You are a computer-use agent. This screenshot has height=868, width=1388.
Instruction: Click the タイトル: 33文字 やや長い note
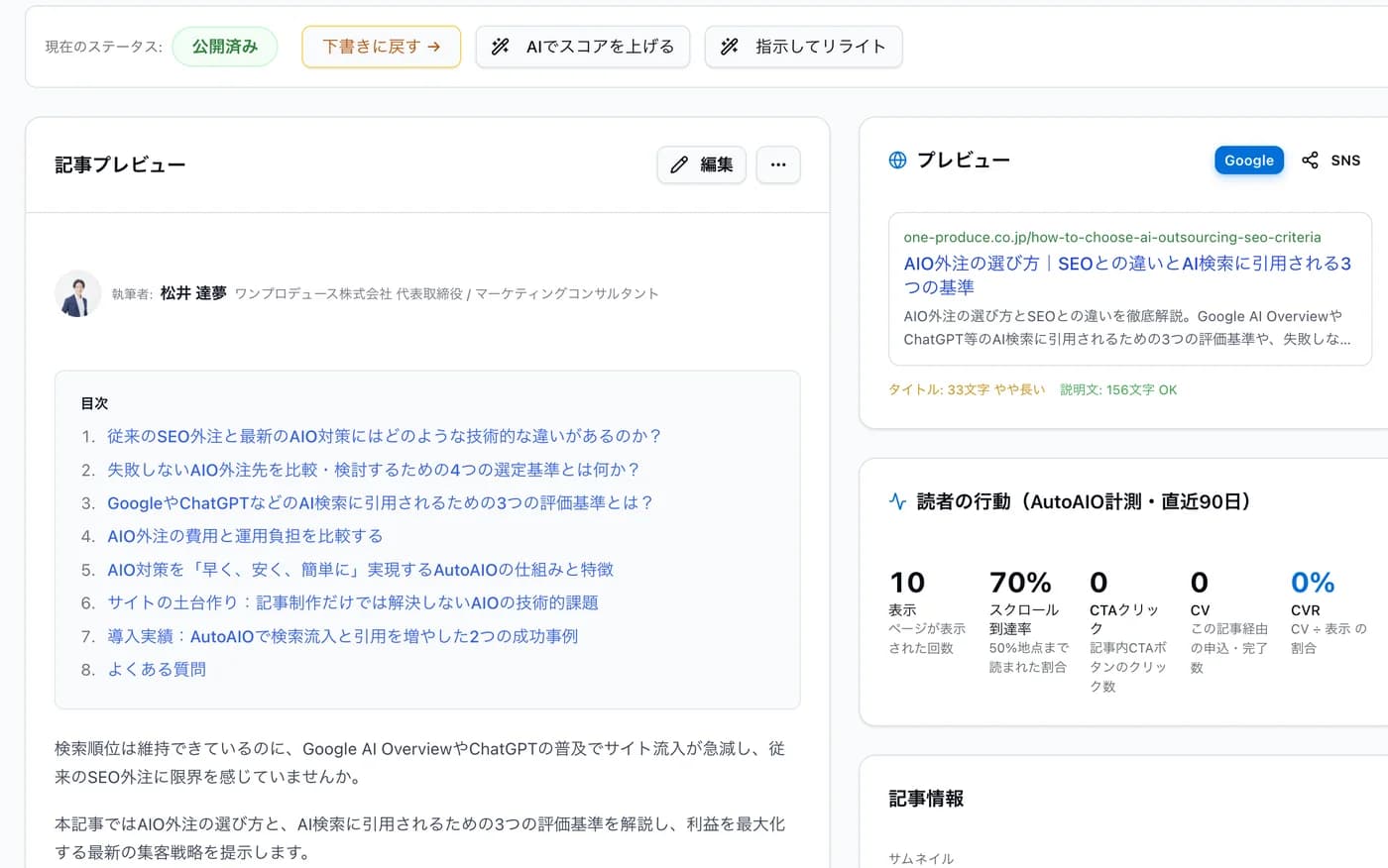pyautogui.click(x=967, y=389)
